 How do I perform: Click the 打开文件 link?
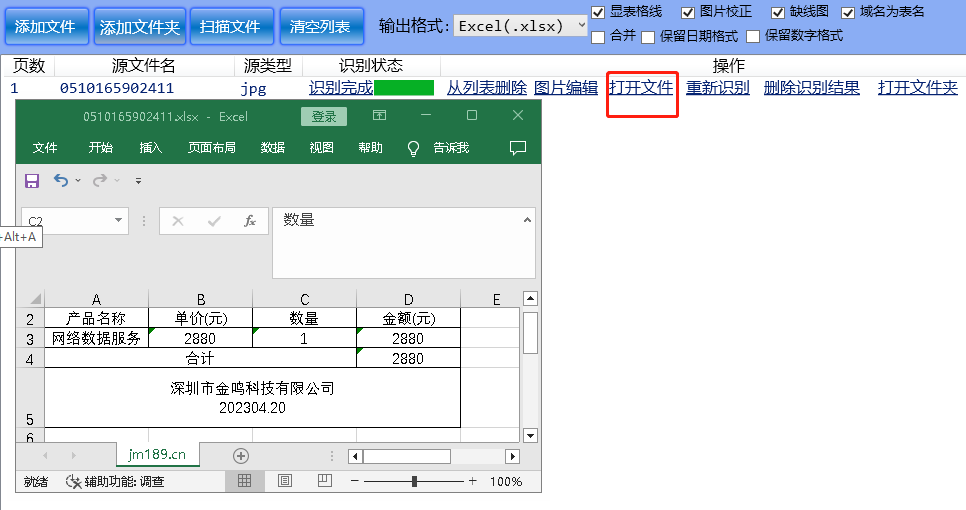click(641, 88)
